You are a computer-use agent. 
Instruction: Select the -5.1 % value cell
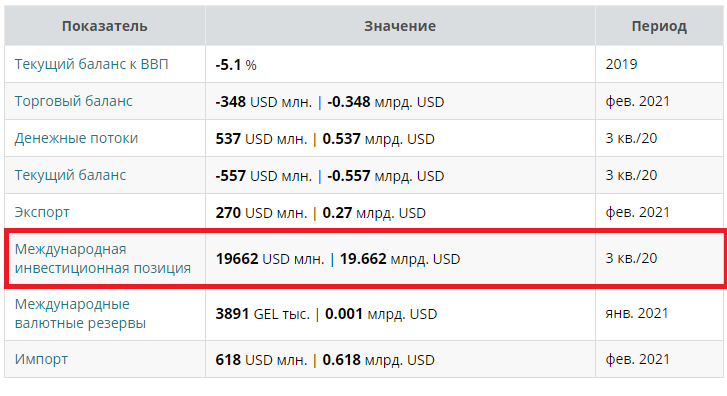click(400, 64)
